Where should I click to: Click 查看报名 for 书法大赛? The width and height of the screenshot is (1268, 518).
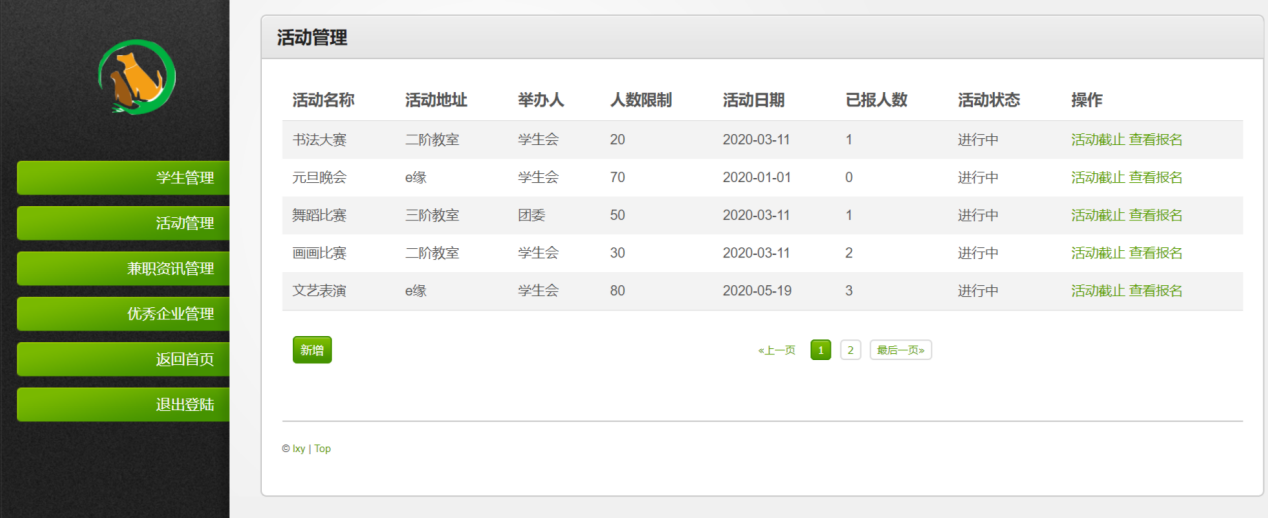tap(1156, 140)
